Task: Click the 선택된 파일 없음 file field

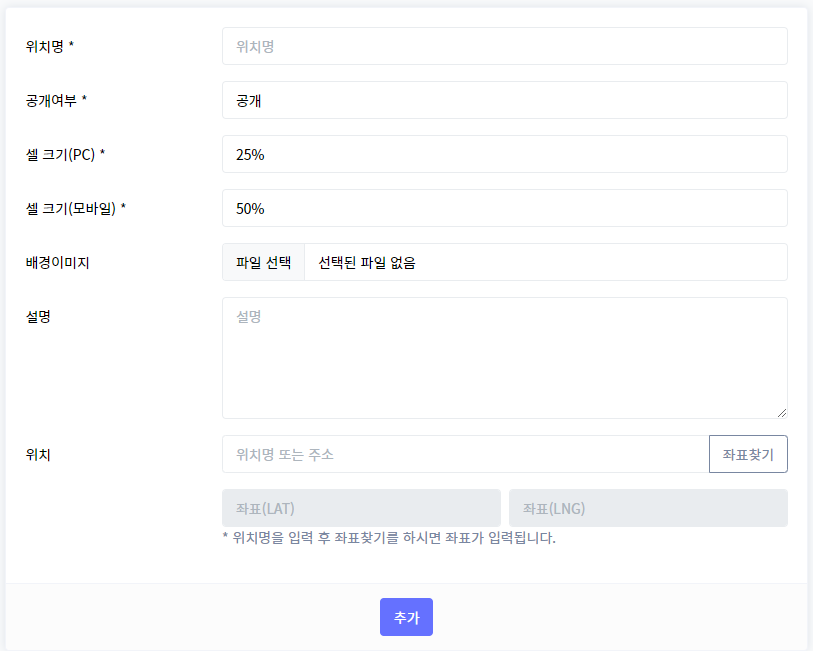Action: [x=545, y=262]
